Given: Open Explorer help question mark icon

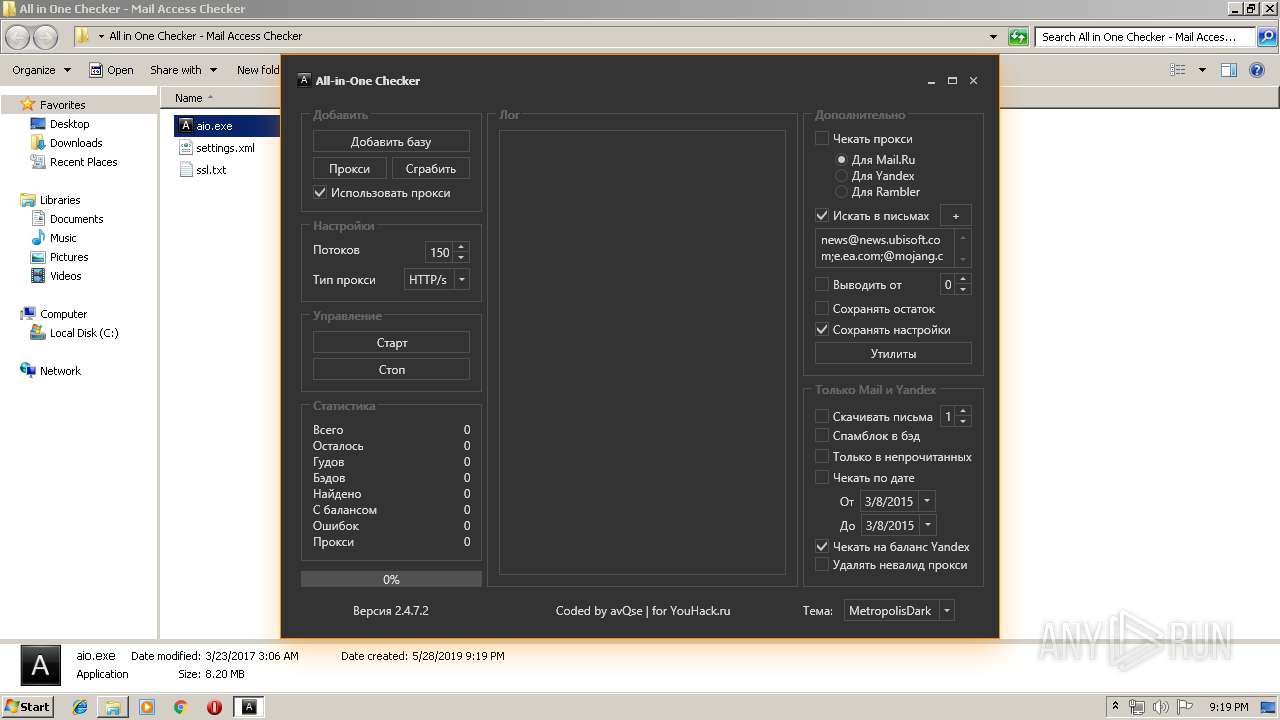Looking at the screenshot, I should point(1258,70).
